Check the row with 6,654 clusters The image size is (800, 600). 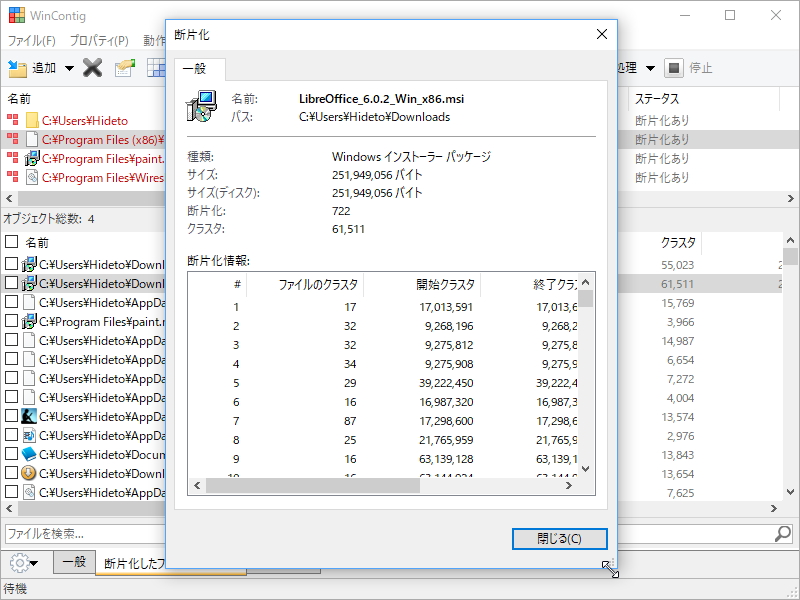11,359
